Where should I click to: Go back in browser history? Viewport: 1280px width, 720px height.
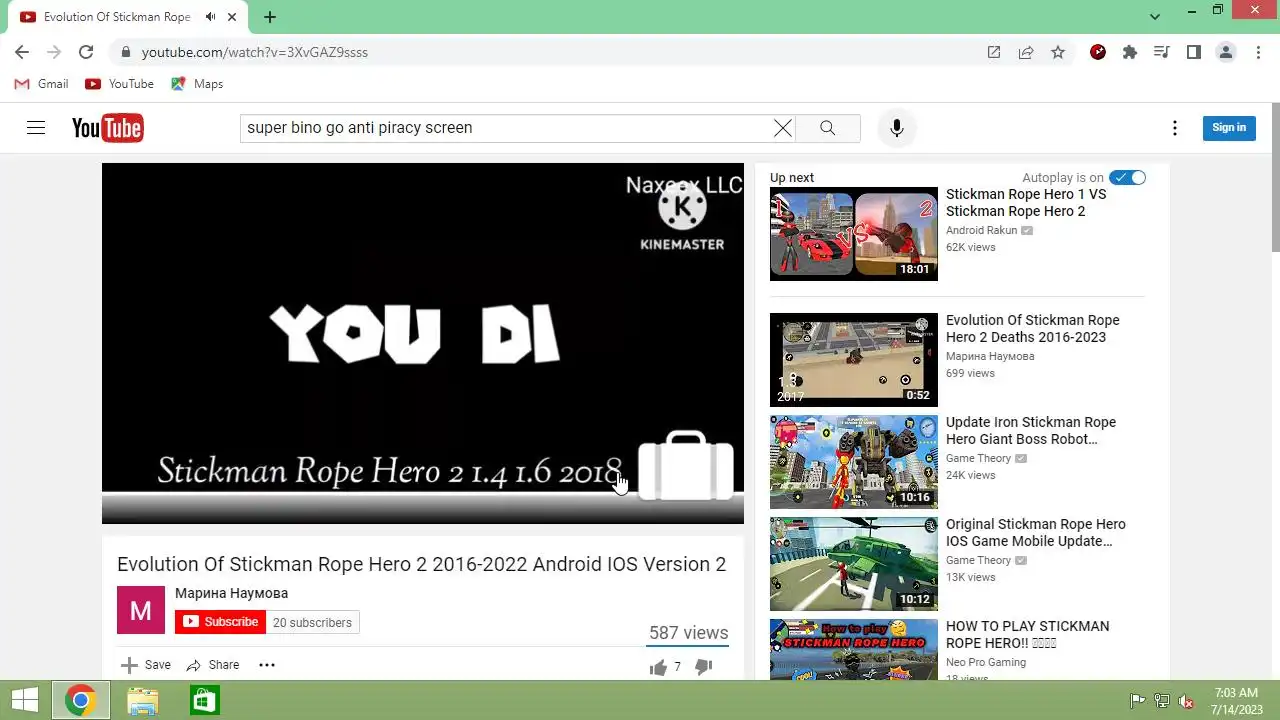tap(22, 52)
